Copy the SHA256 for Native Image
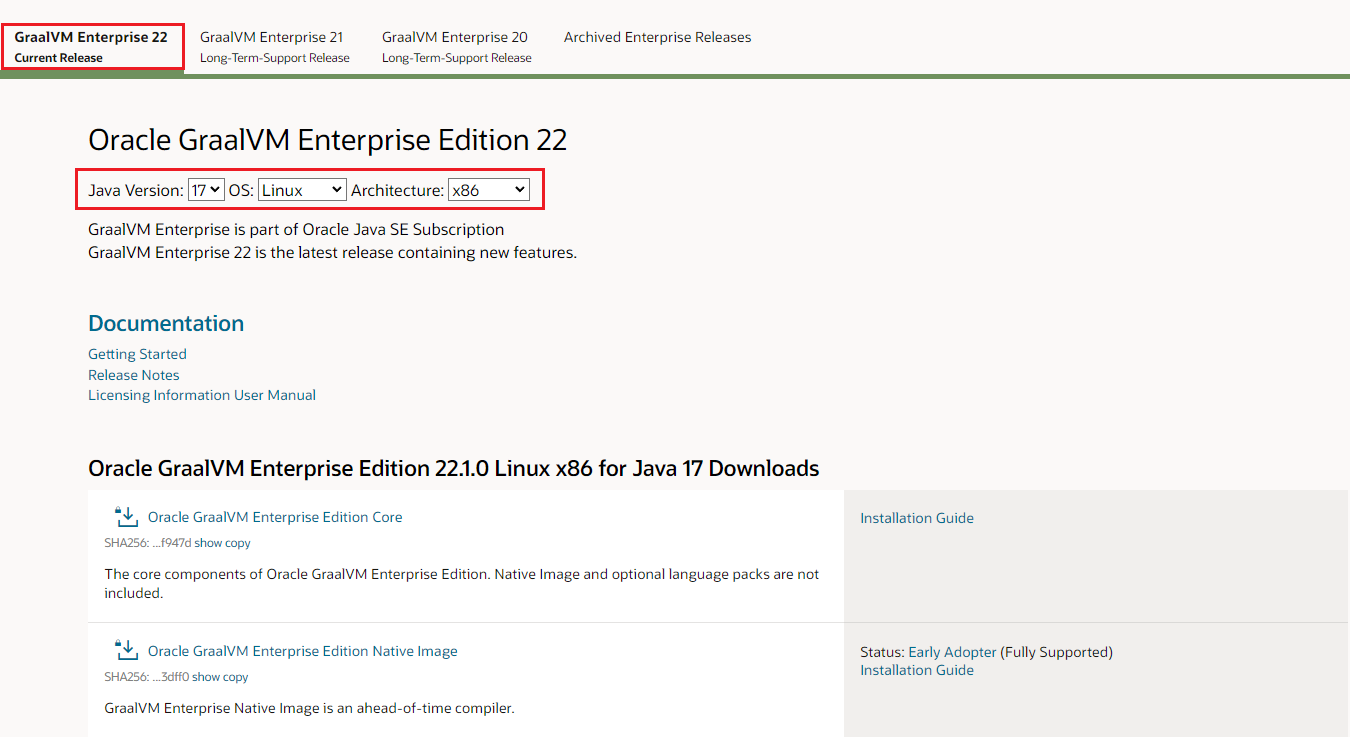Viewport: 1350px width, 737px height. [x=235, y=677]
